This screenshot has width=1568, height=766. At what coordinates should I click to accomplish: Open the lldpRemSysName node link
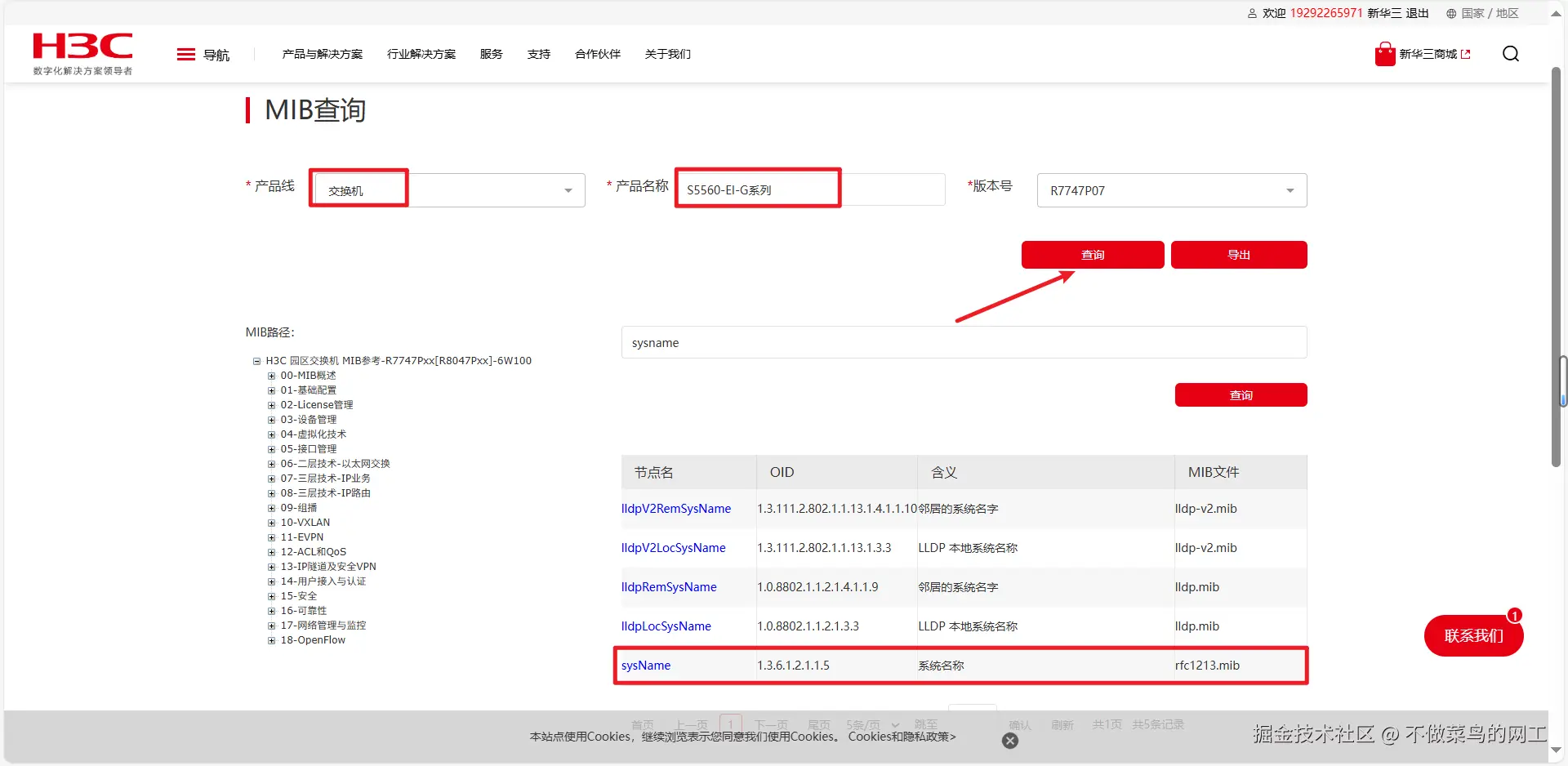coord(669,587)
